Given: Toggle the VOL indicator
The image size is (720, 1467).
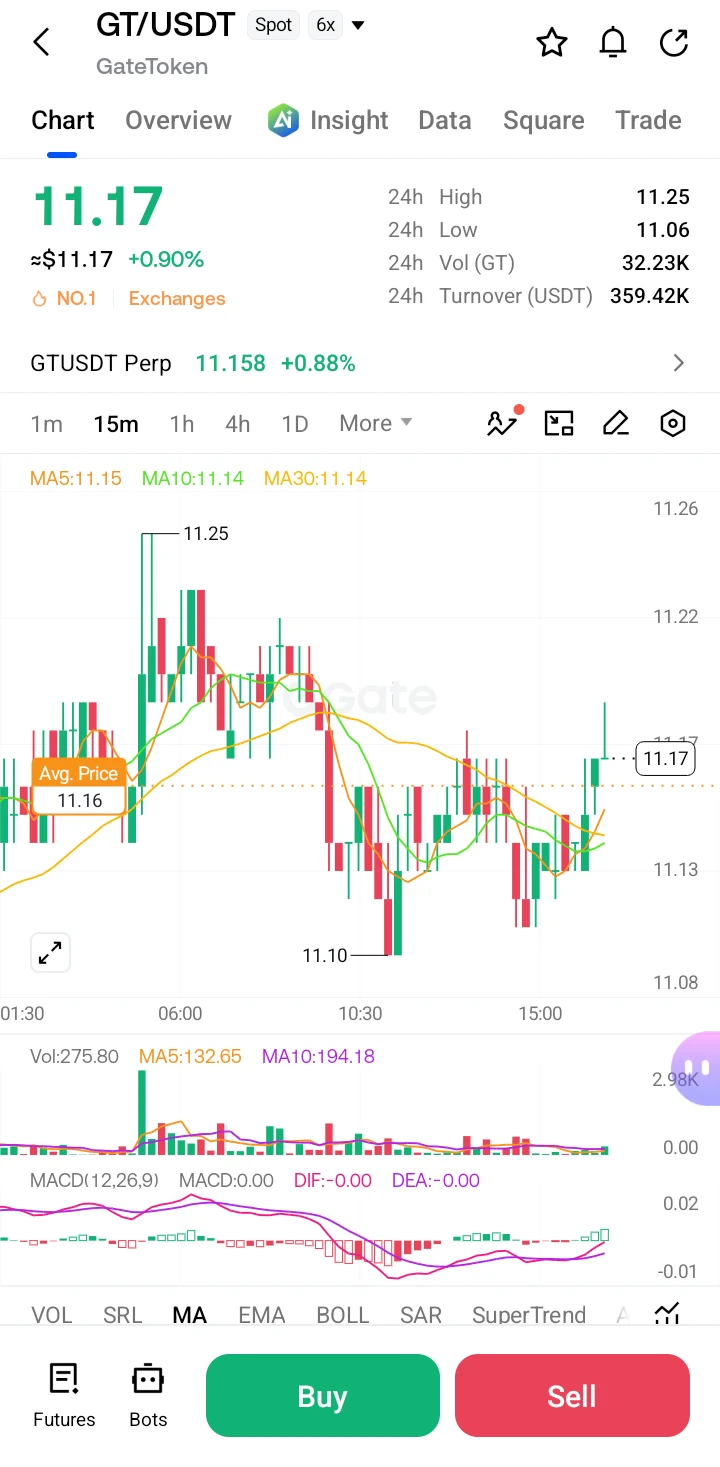Looking at the screenshot, I should click(52, 1314).
